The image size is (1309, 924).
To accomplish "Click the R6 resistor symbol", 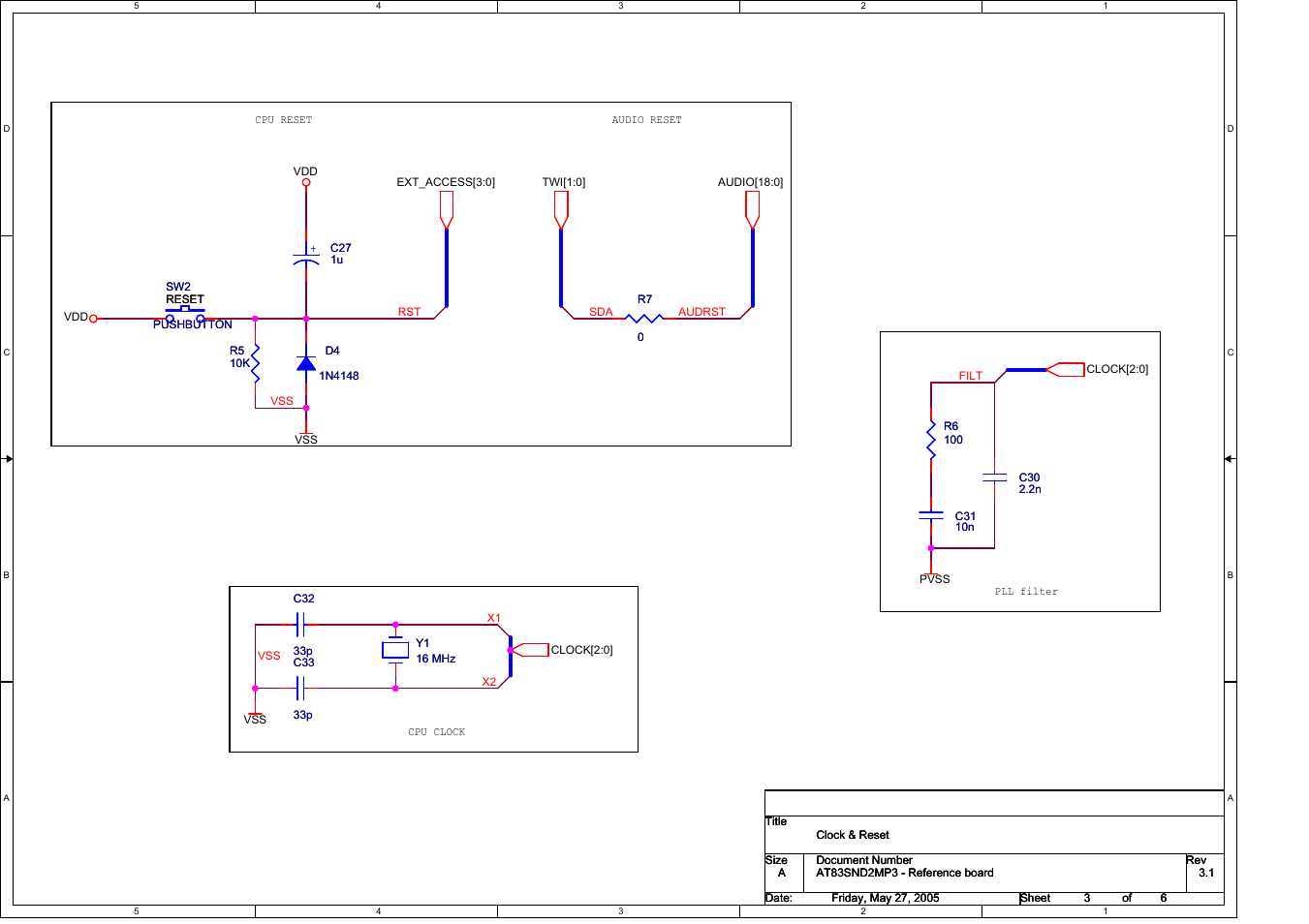I will click(931, 441).
